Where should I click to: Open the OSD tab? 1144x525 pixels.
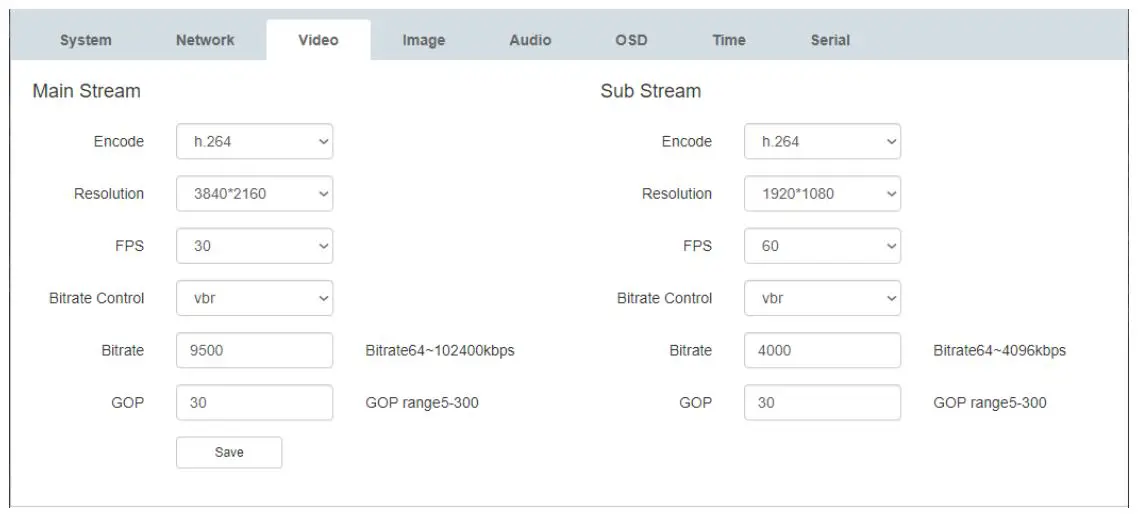(631, 40)
